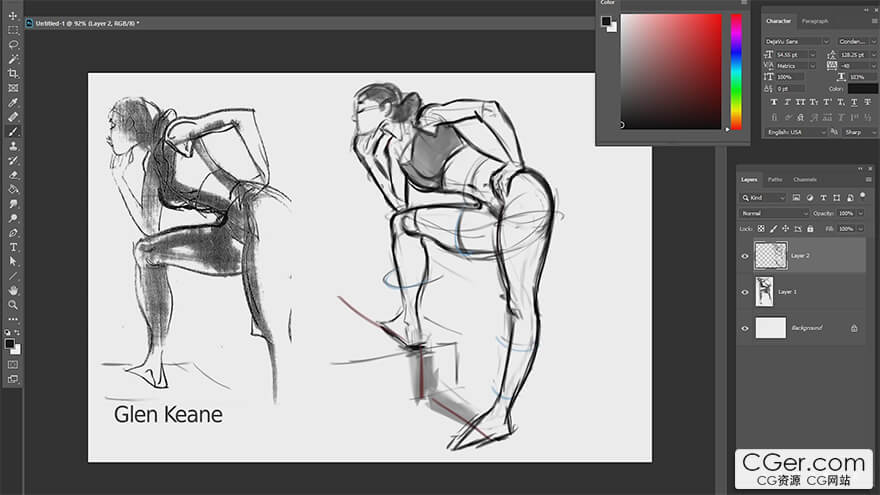
Task: Switch to the Paragraph tab
Action: [814, 21]
